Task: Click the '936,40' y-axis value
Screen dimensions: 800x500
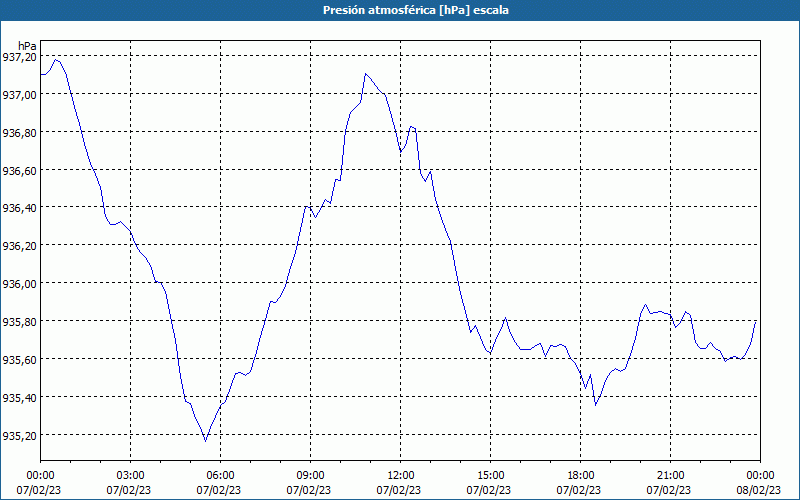Action: pyautogui.click(x=19, y=208)
